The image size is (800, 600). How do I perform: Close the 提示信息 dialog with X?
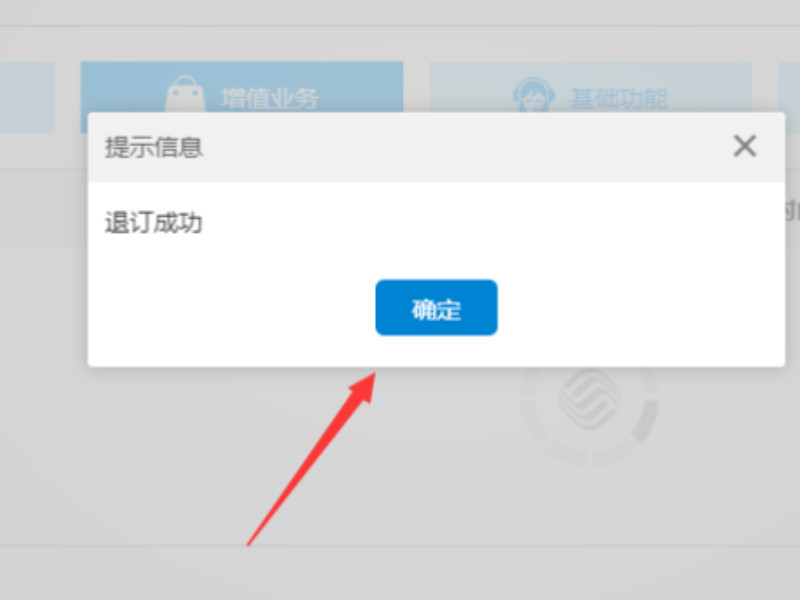pyautogui.click(x=744, y=146)
